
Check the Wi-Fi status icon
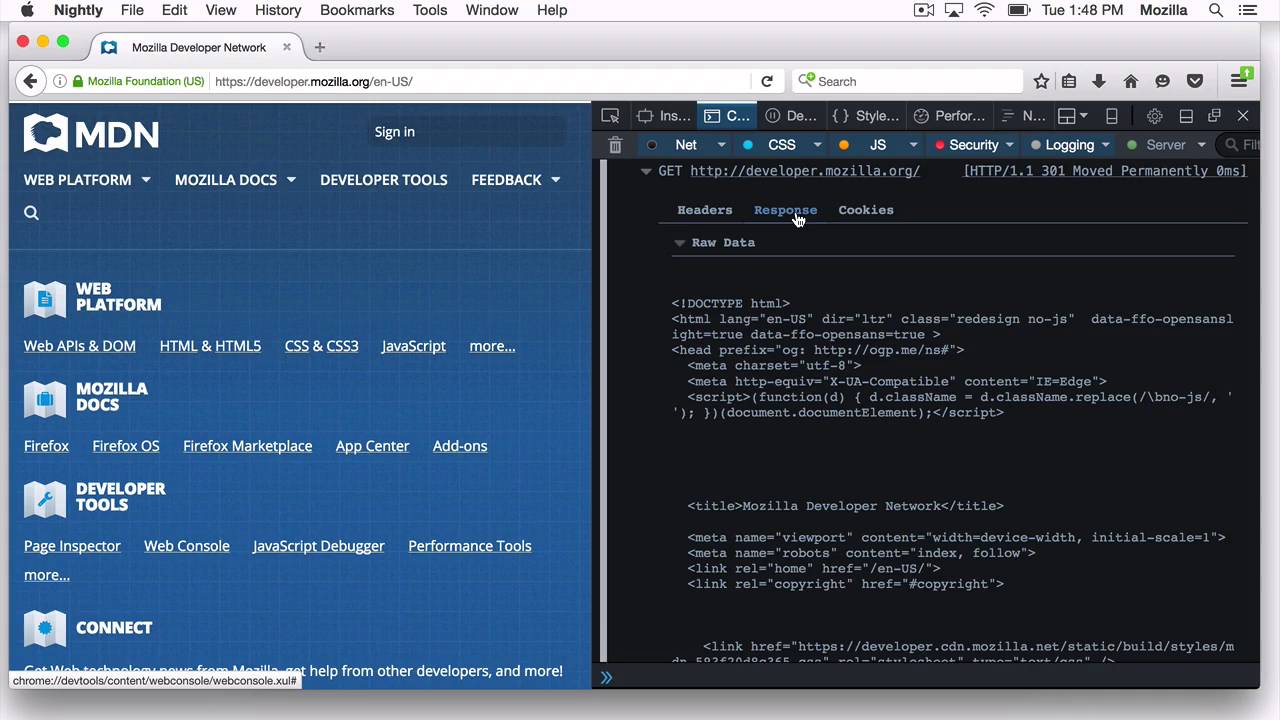pyautogui.click(x=984, y=10)
